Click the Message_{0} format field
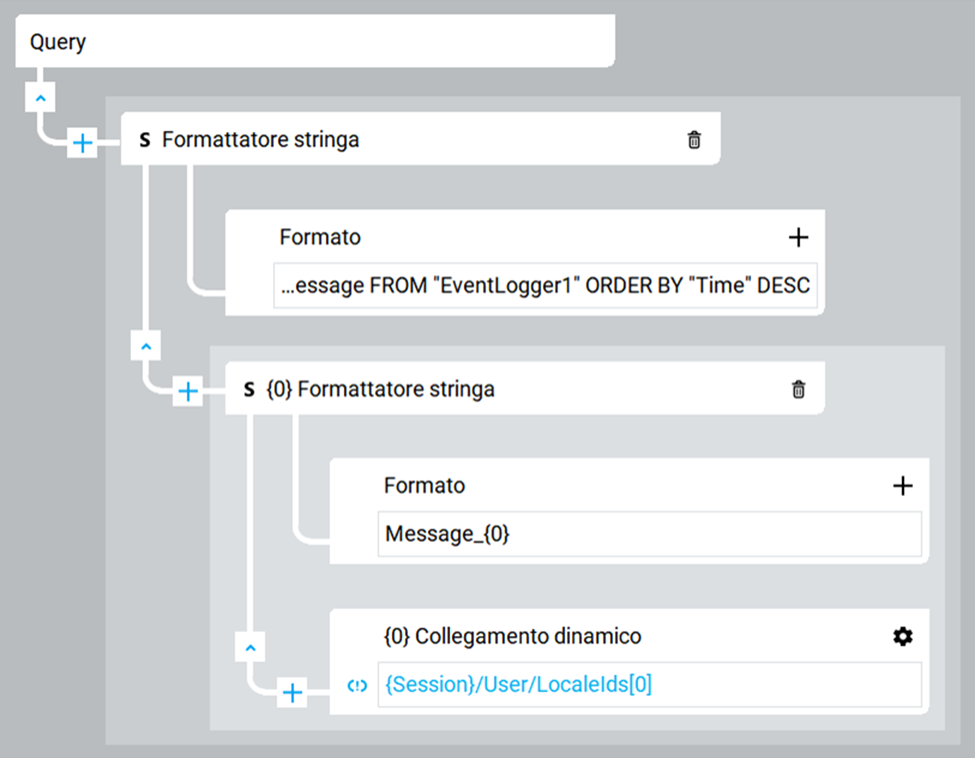 [x=649, y=535]
